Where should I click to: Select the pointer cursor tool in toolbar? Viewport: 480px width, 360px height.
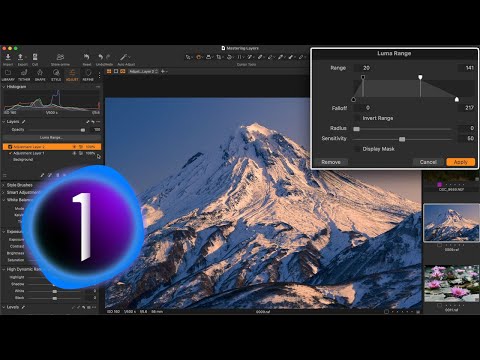[188, 57]
